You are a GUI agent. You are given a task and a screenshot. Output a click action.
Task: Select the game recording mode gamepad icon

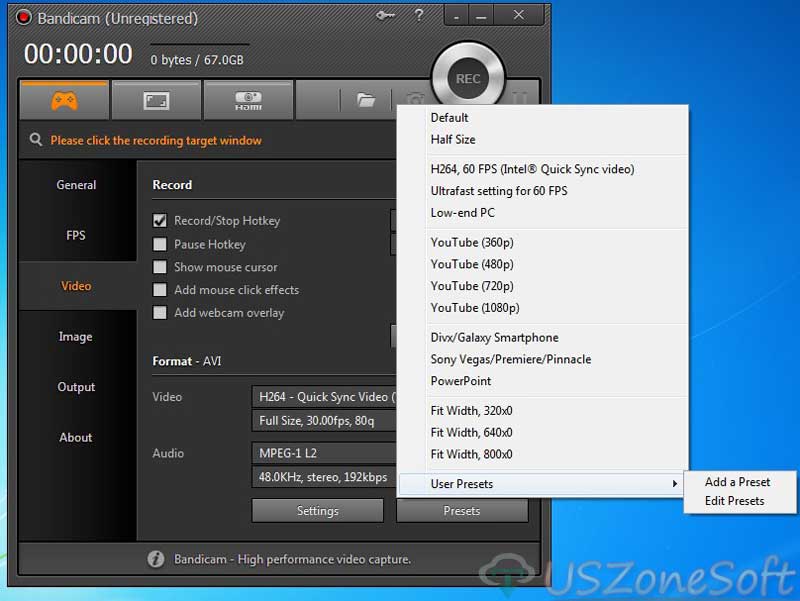pos(64,100)
